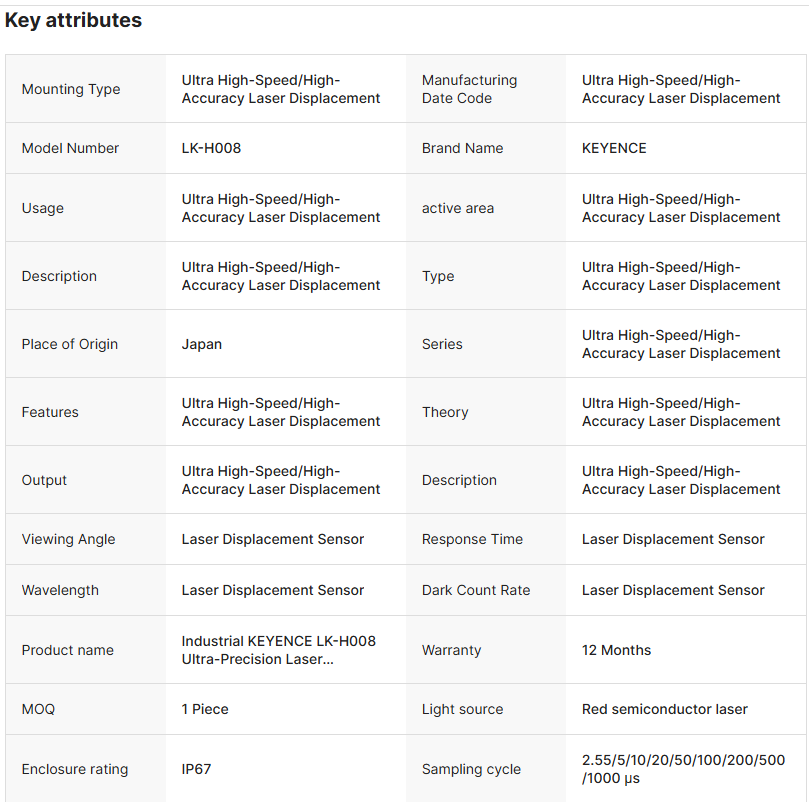This screenshot has height=802, width=809.
Task: Select the "12 Months" warranty value
Action: click(616, 650)
